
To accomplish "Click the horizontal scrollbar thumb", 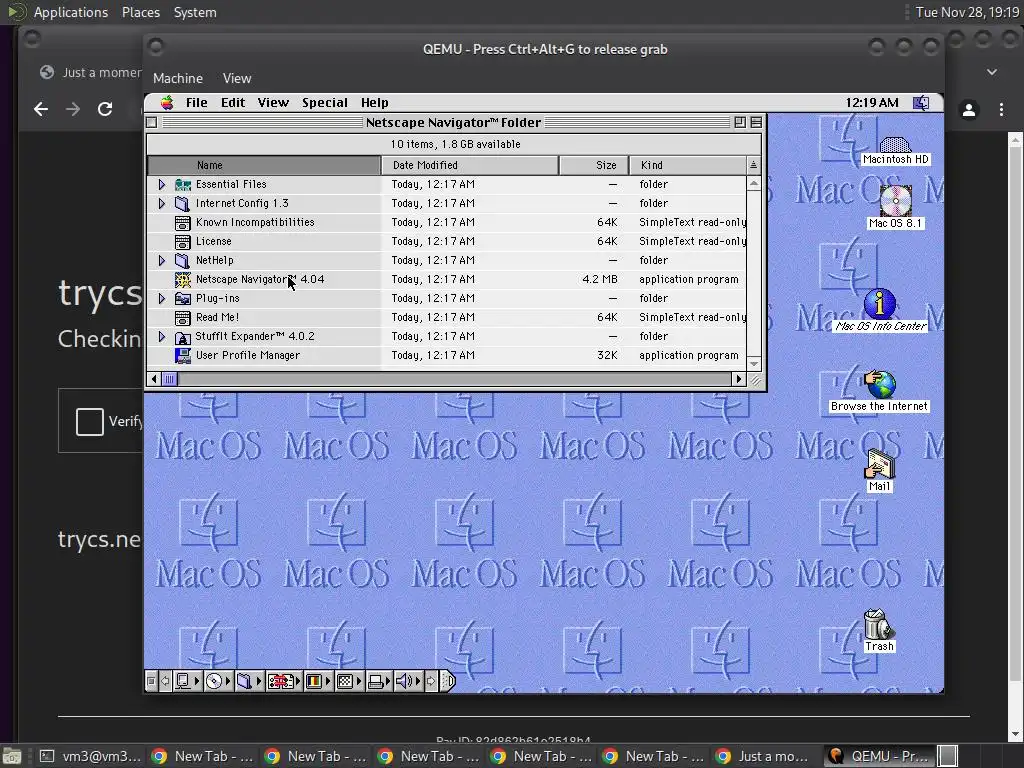I will coord(169,379).
